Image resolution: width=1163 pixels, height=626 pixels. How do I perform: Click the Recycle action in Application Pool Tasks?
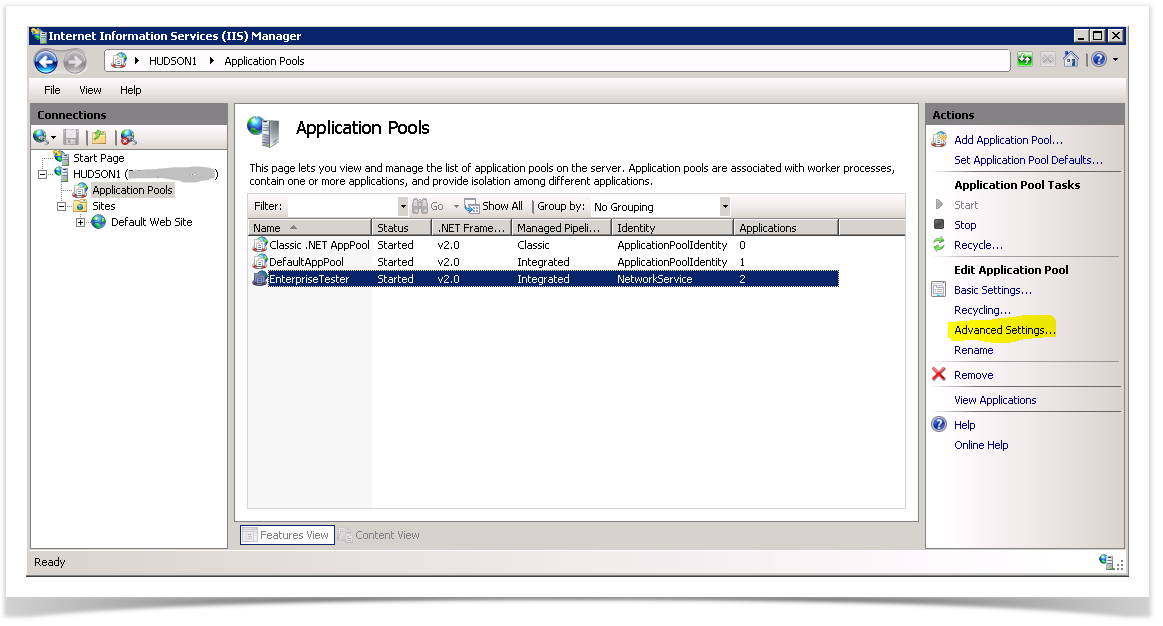click(978, 245)
